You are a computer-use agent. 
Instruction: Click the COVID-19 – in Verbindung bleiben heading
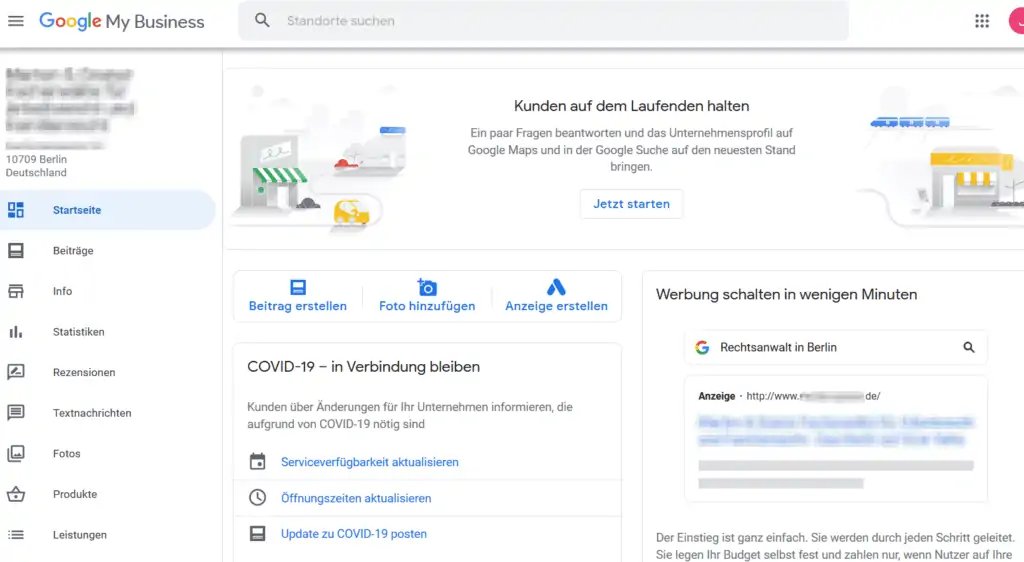click(x=363, y=367)
